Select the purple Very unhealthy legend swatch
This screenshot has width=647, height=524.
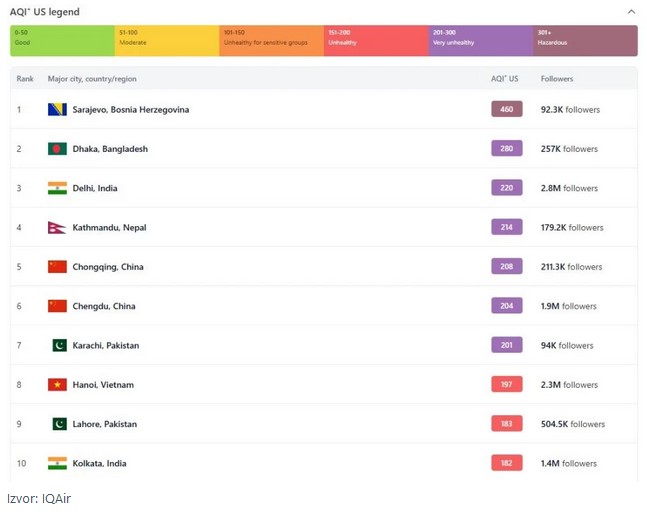click(x=480, y=40)
